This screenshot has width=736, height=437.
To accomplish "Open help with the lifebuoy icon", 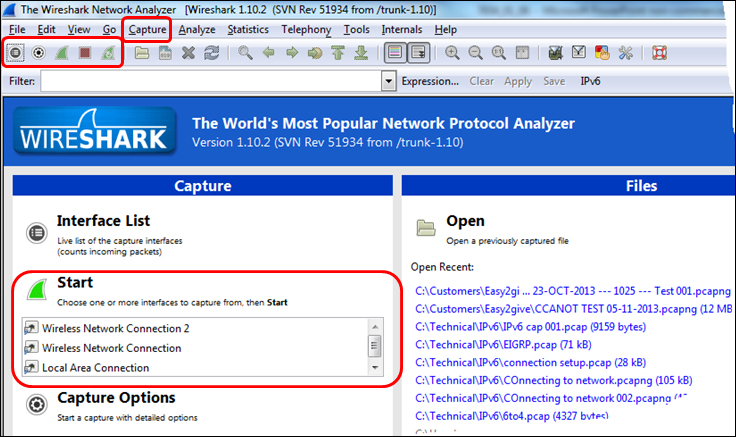I will pos(659,53).
